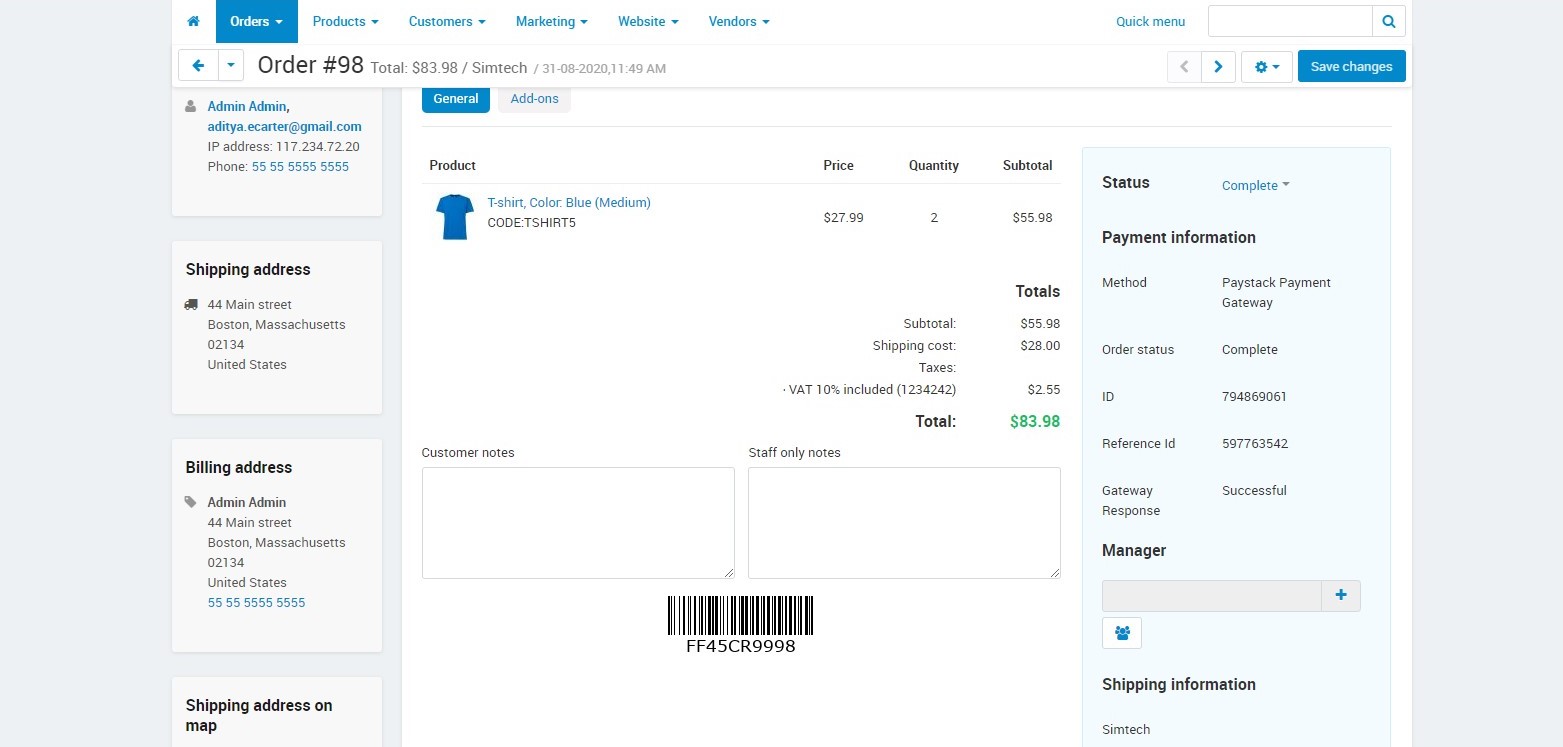Click the Paystack Payment Gateway method text
1563x747 pixels.
pos(1276,292)
